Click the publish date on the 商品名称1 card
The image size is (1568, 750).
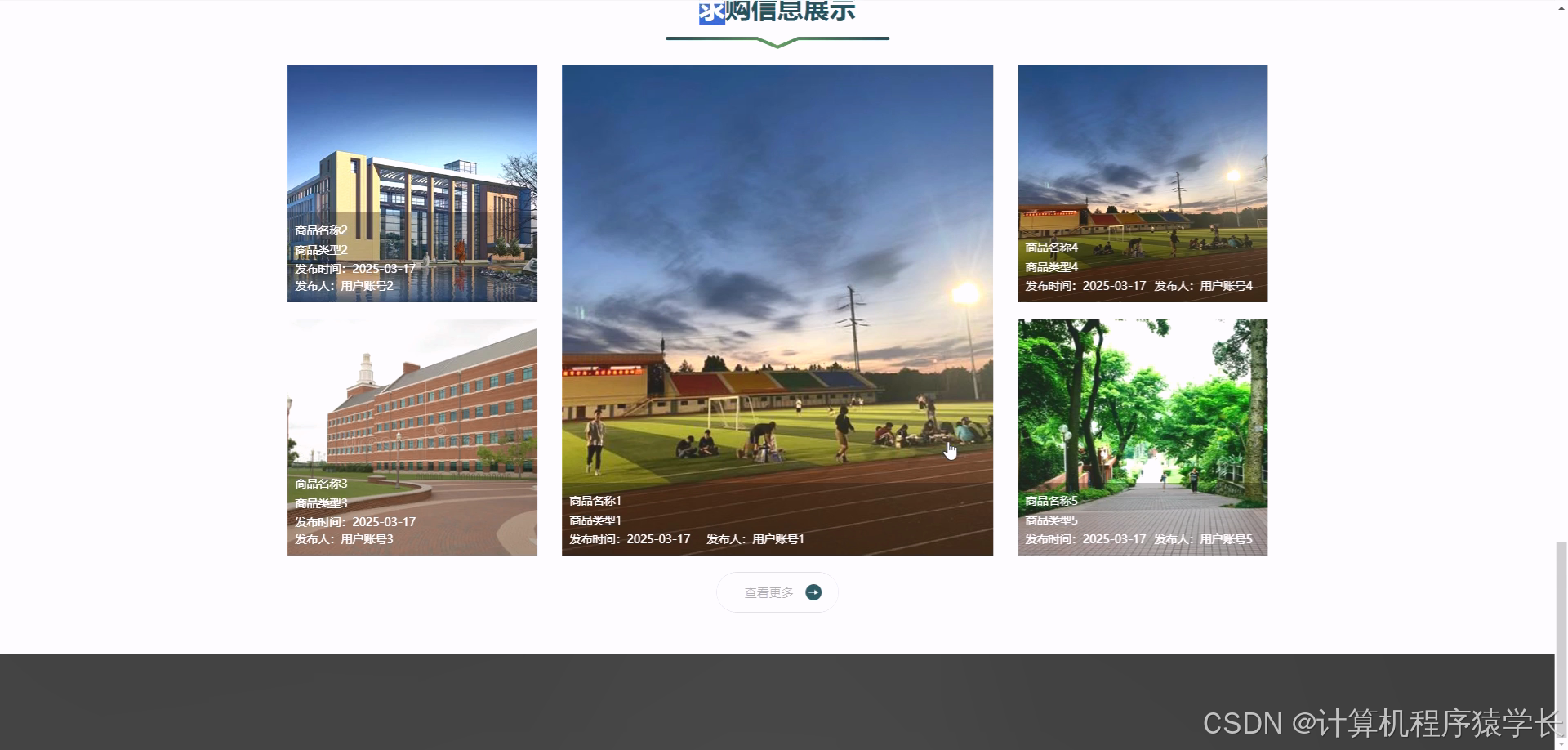[630, 539]
